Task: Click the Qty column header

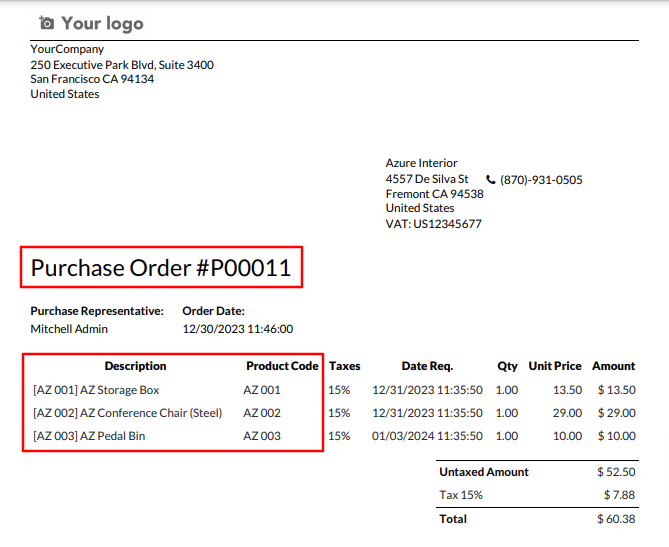Action: (507, 366)
